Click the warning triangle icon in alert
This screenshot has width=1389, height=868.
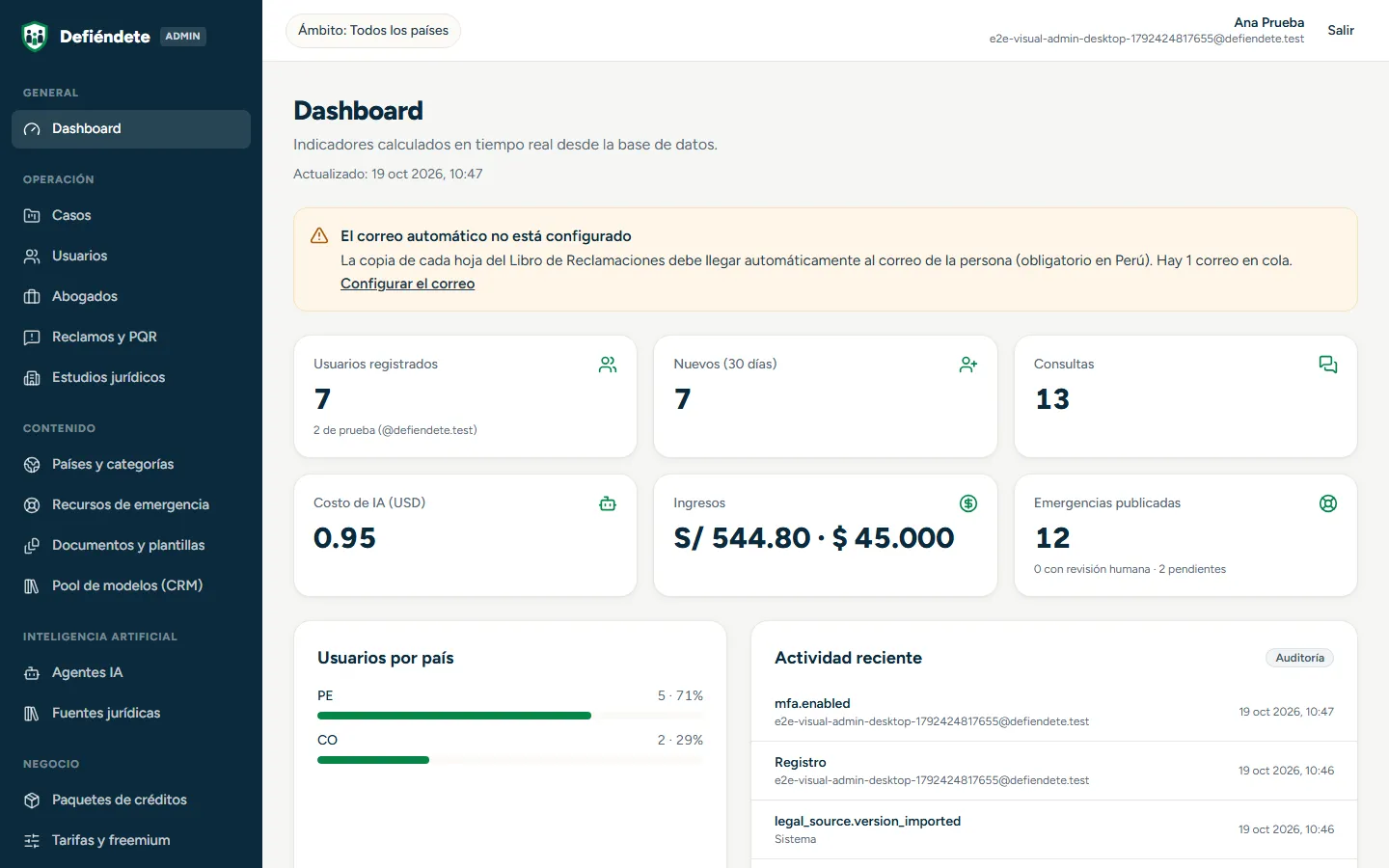[x=319, y=236]
